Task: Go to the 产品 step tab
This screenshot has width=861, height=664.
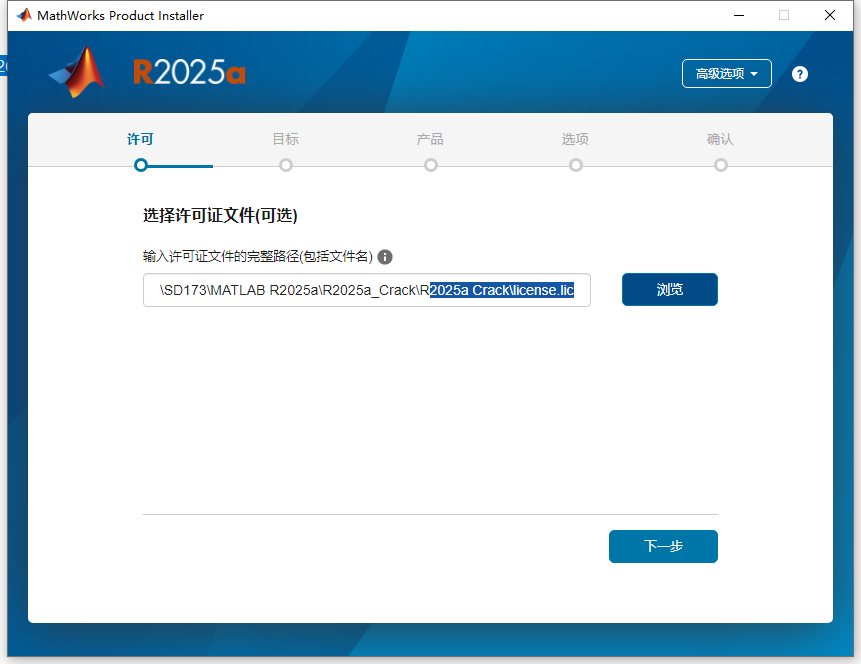Action: 430,139
